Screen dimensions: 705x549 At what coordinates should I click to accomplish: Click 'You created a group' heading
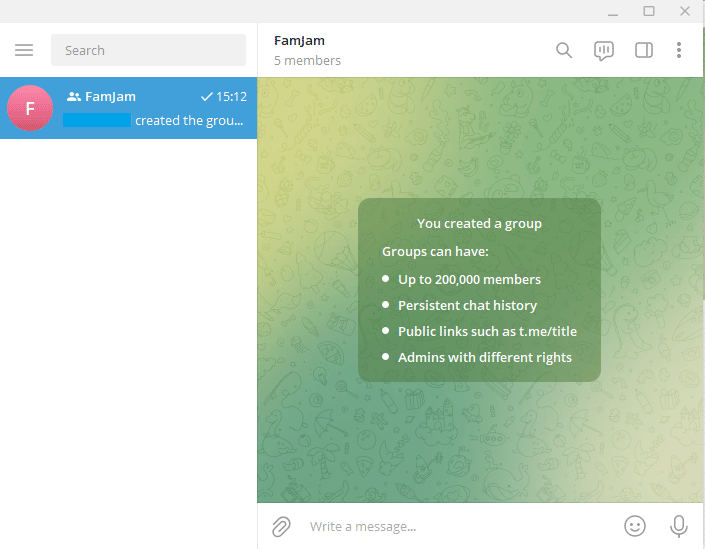(479, 223)
